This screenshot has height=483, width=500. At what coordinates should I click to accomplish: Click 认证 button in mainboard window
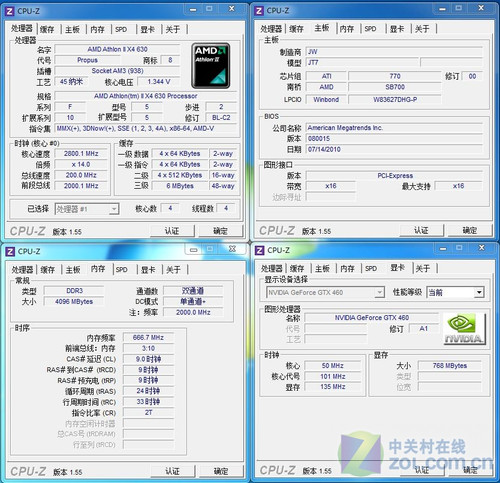[422, 230]
